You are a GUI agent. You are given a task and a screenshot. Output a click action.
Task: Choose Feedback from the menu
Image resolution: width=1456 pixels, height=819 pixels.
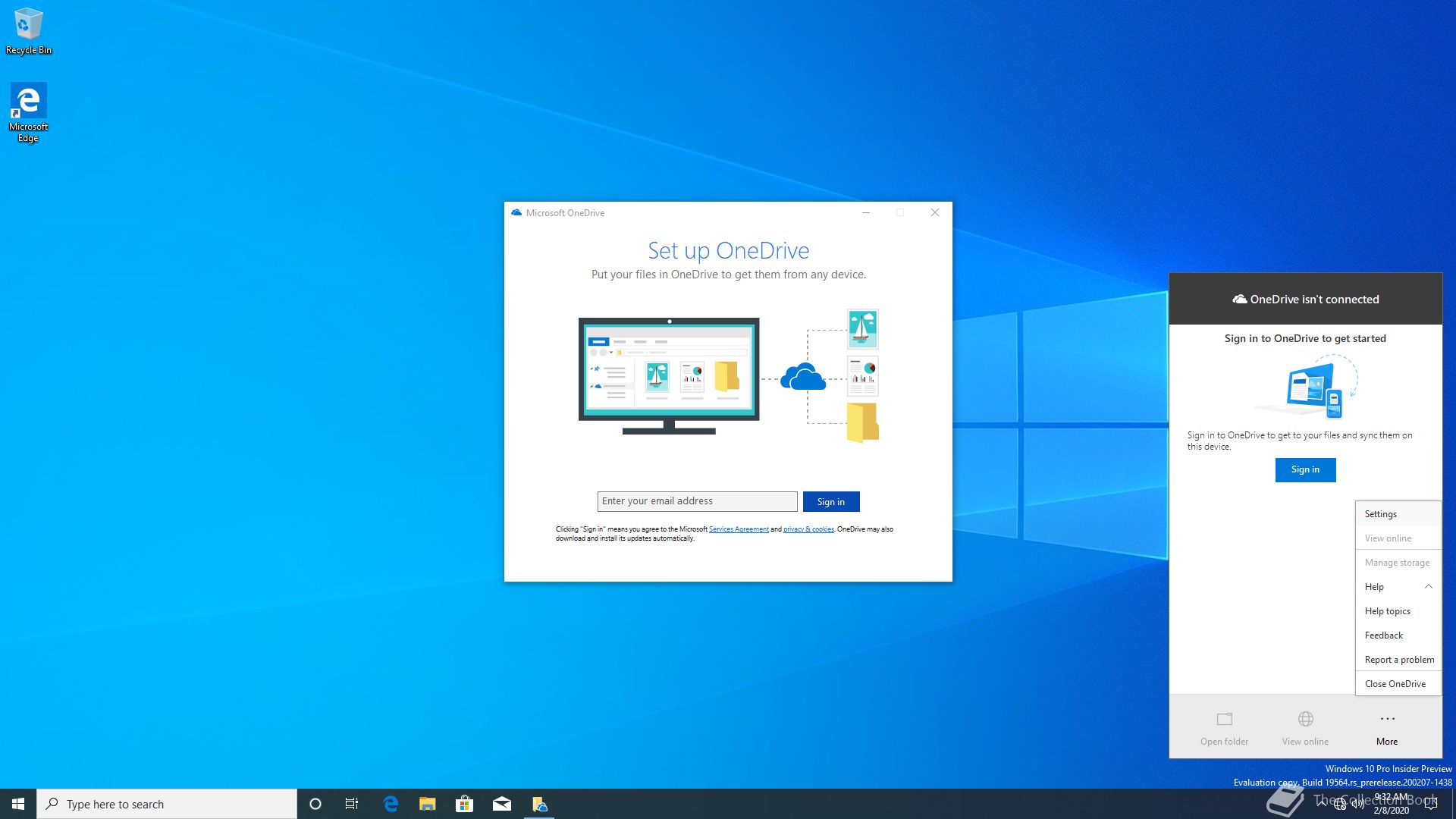1398,635
